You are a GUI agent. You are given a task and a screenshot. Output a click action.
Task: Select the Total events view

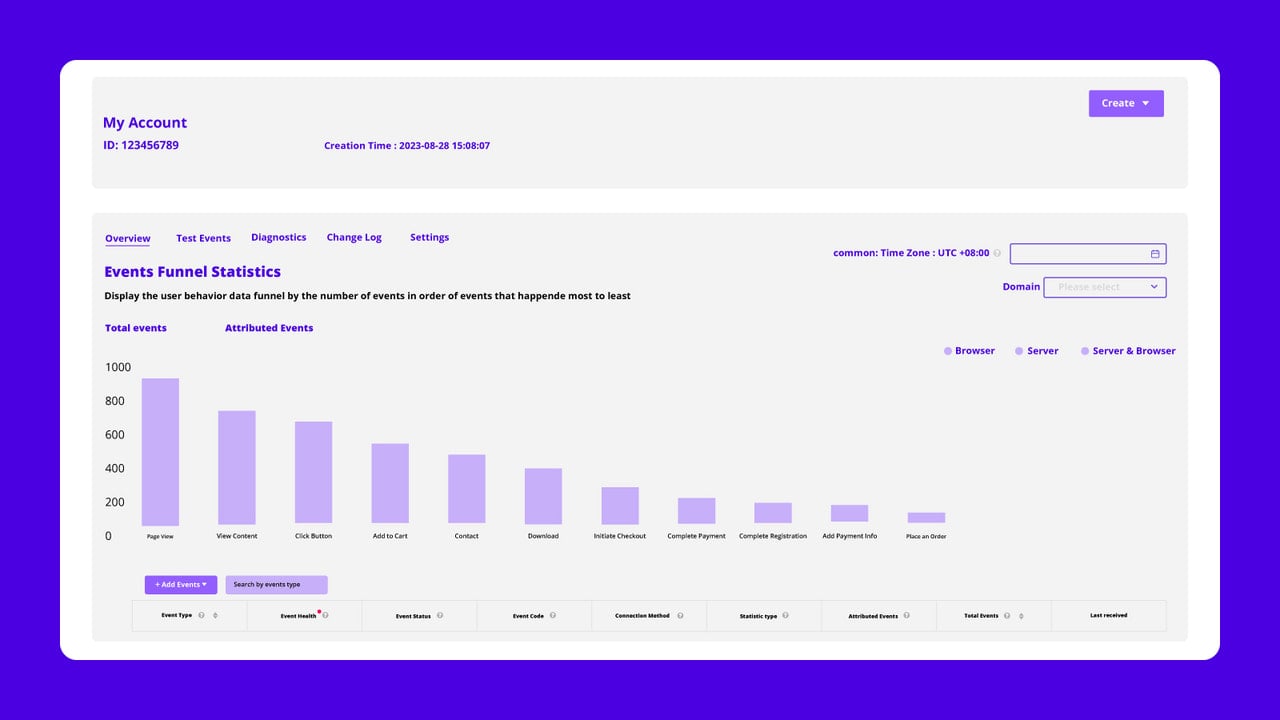[x=136, y=328]
